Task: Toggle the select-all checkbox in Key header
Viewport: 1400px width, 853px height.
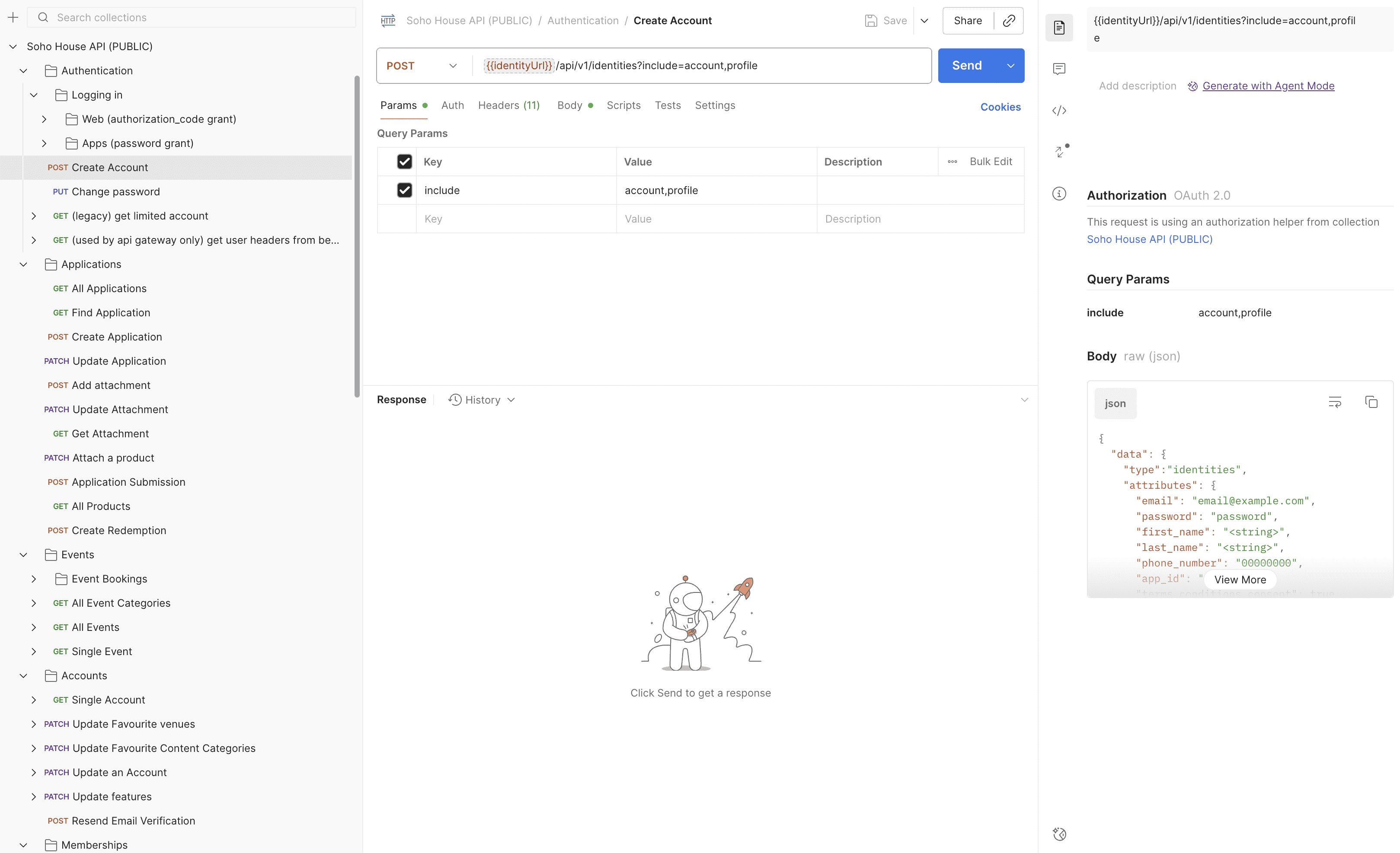Action: pos(404,162)
